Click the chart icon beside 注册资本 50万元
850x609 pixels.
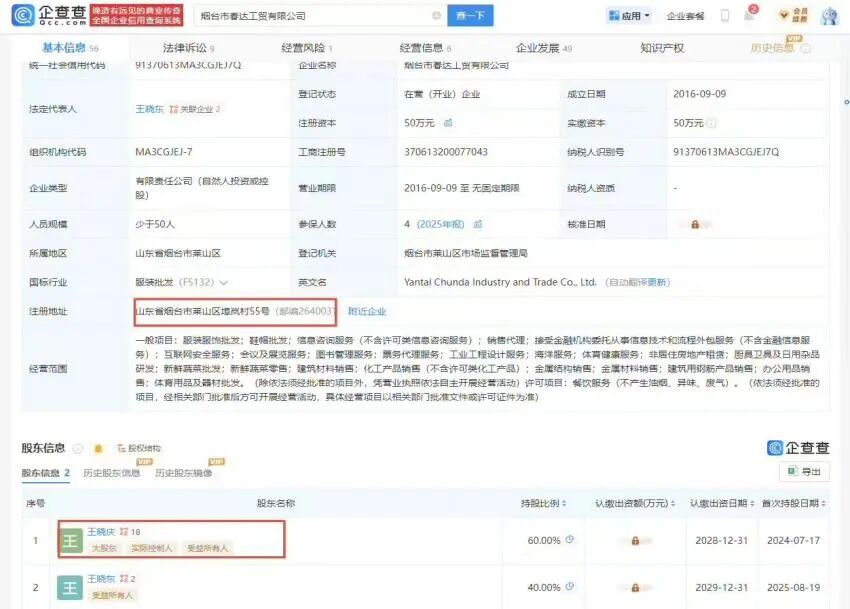[448, 123]
